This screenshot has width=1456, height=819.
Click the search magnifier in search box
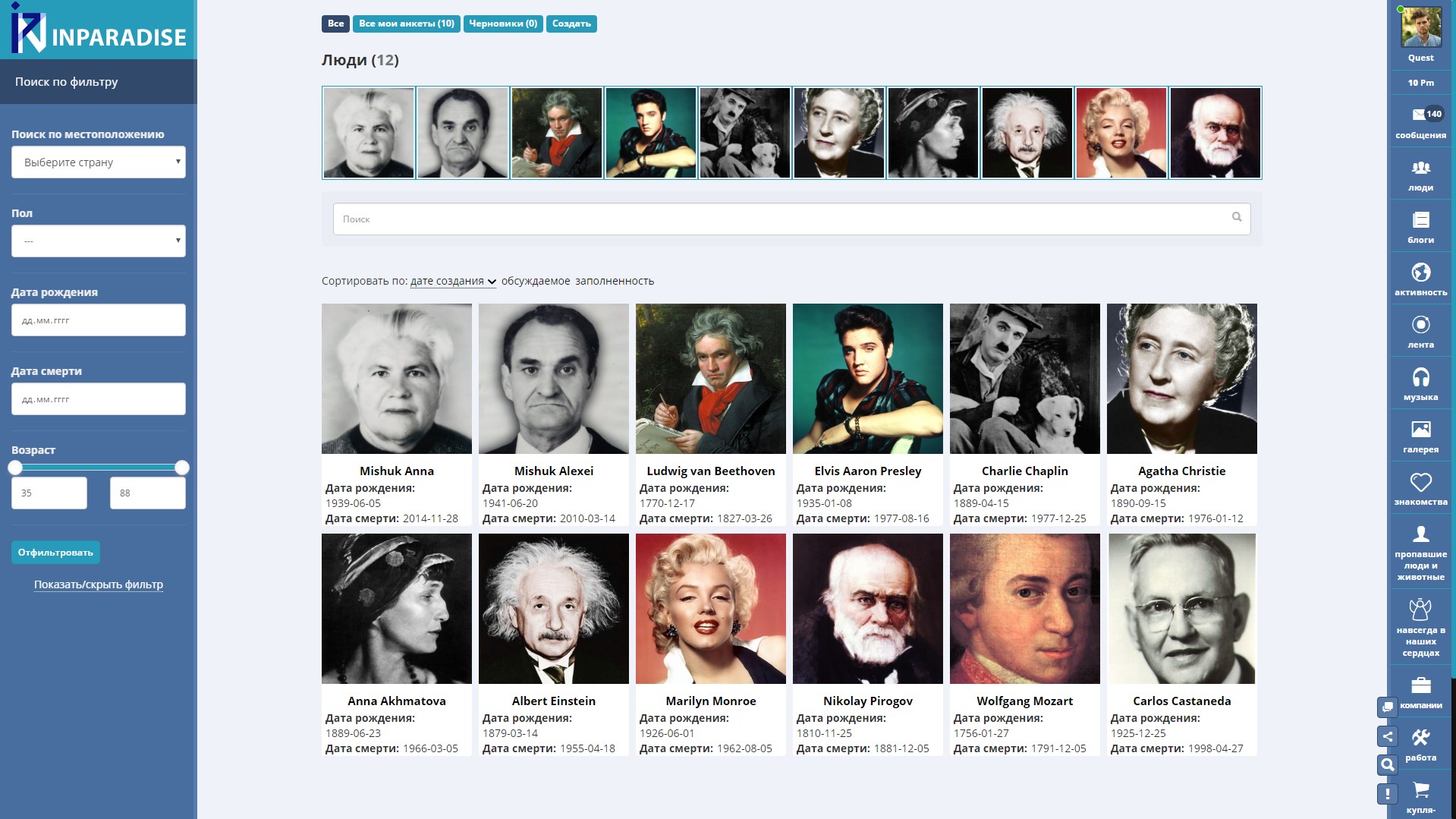(x=1237, y=217)
